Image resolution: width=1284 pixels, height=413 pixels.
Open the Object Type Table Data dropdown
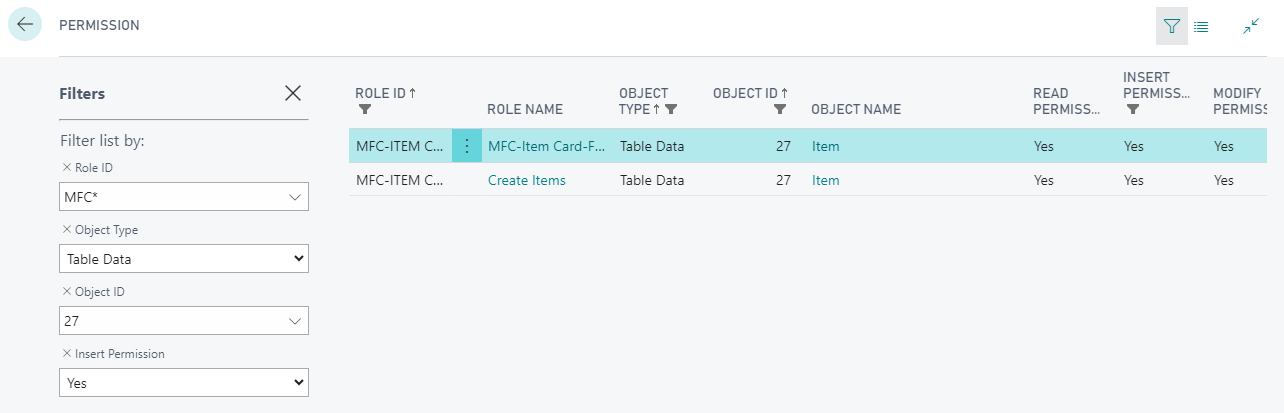coord(184,259)
